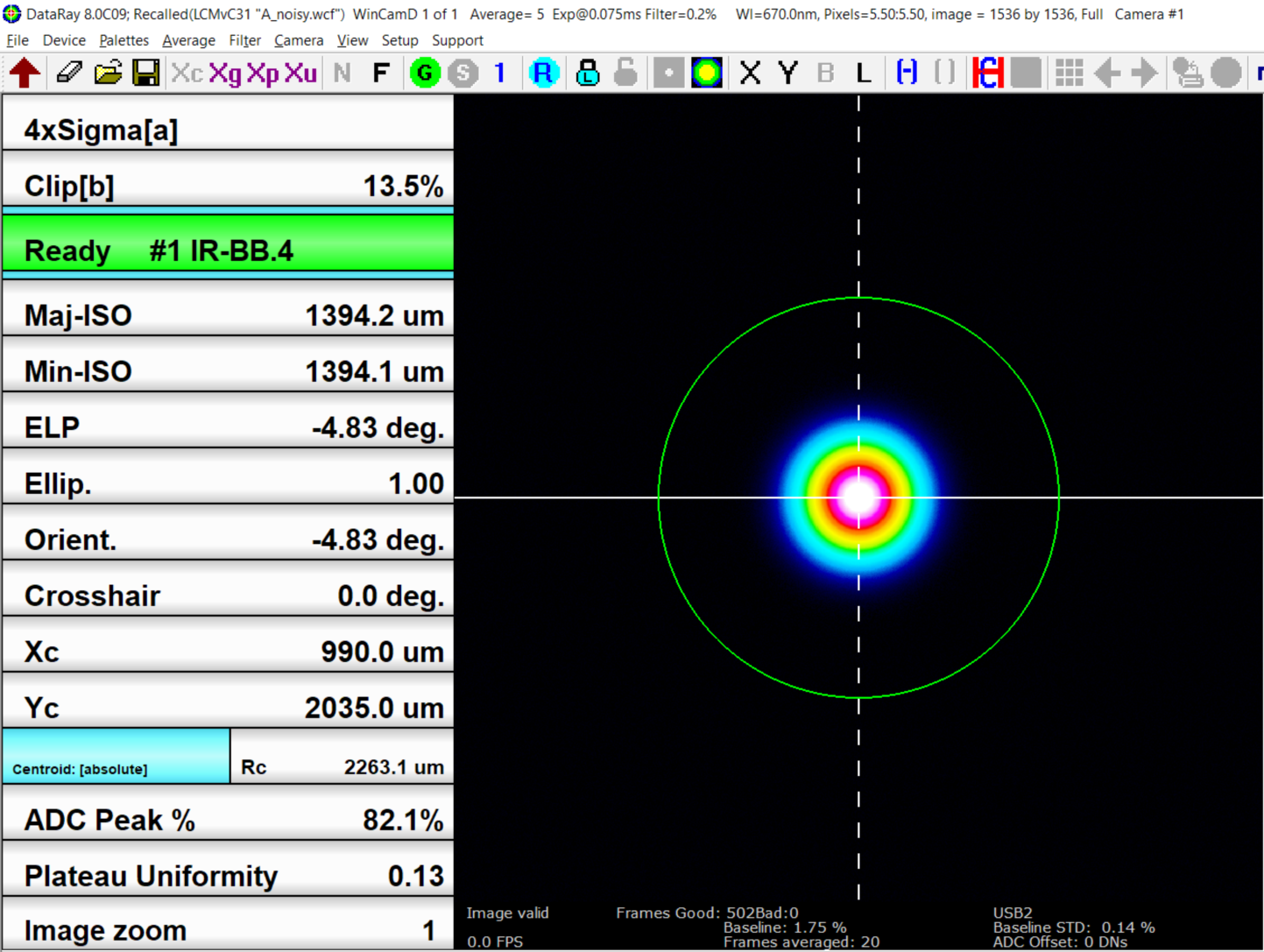Open the Filter menu
1264x952 pixels.
pyautogui.click(x=244, y=40)
